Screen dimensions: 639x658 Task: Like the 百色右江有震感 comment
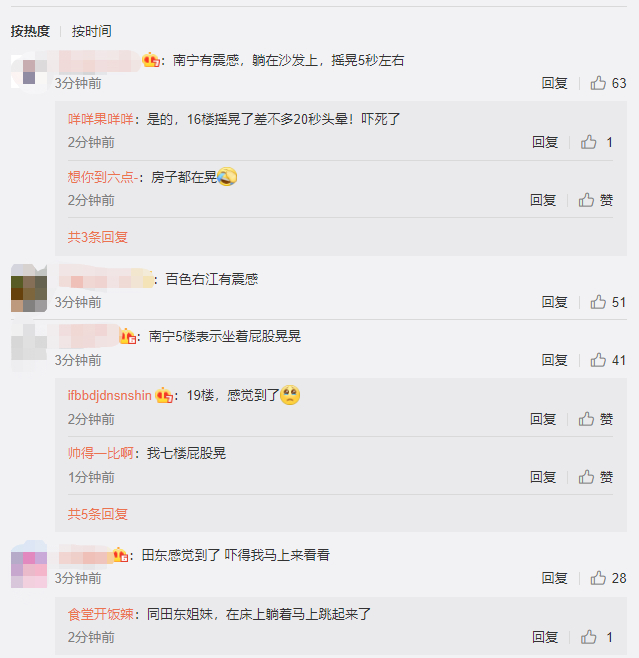pyautogui.click(x=608, y=302)
